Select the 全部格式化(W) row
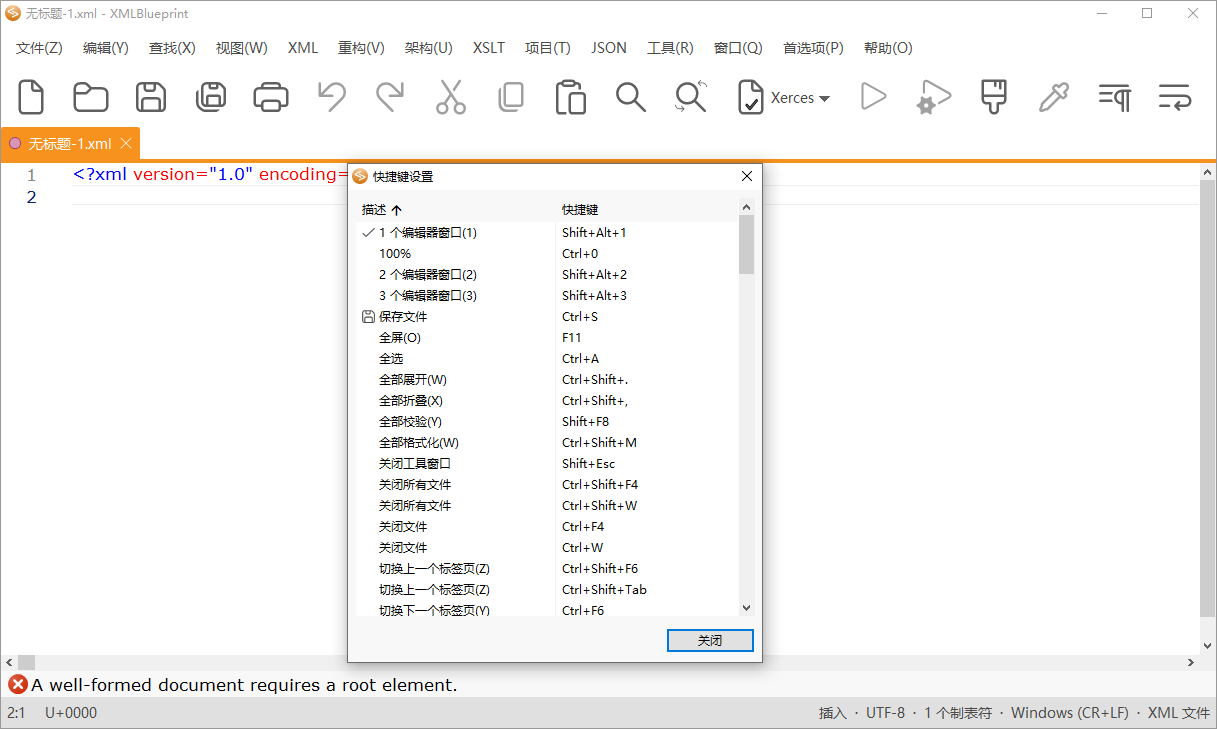This screenshot has height=729, width=1217. (547, 442)
